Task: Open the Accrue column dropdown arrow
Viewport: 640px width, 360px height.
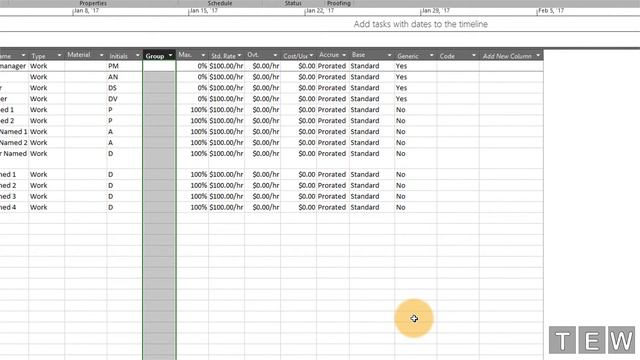Action: coord(344,55)
